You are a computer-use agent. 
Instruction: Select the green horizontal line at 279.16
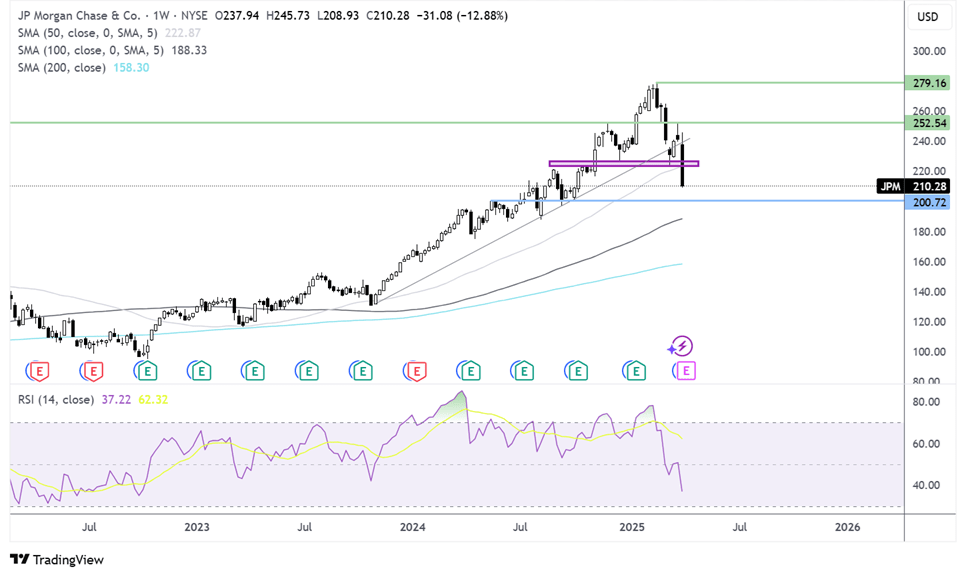pos(780,82)
